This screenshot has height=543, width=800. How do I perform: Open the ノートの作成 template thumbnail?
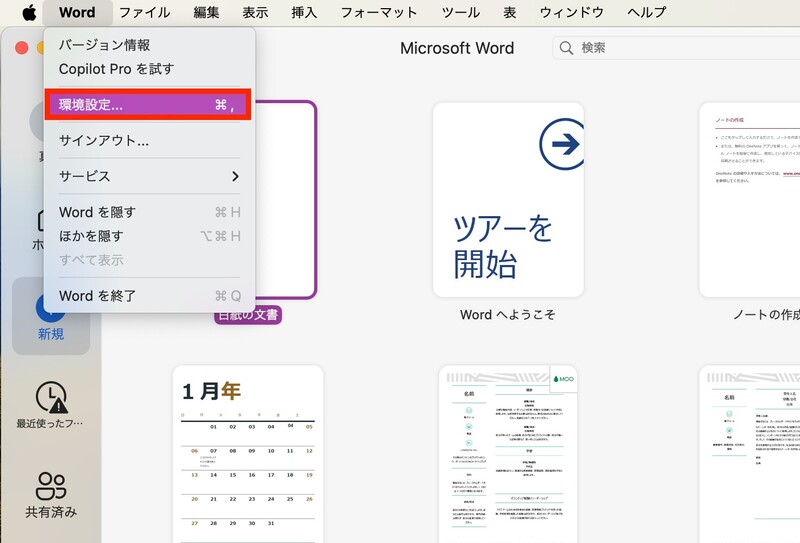tap(749, 200)
